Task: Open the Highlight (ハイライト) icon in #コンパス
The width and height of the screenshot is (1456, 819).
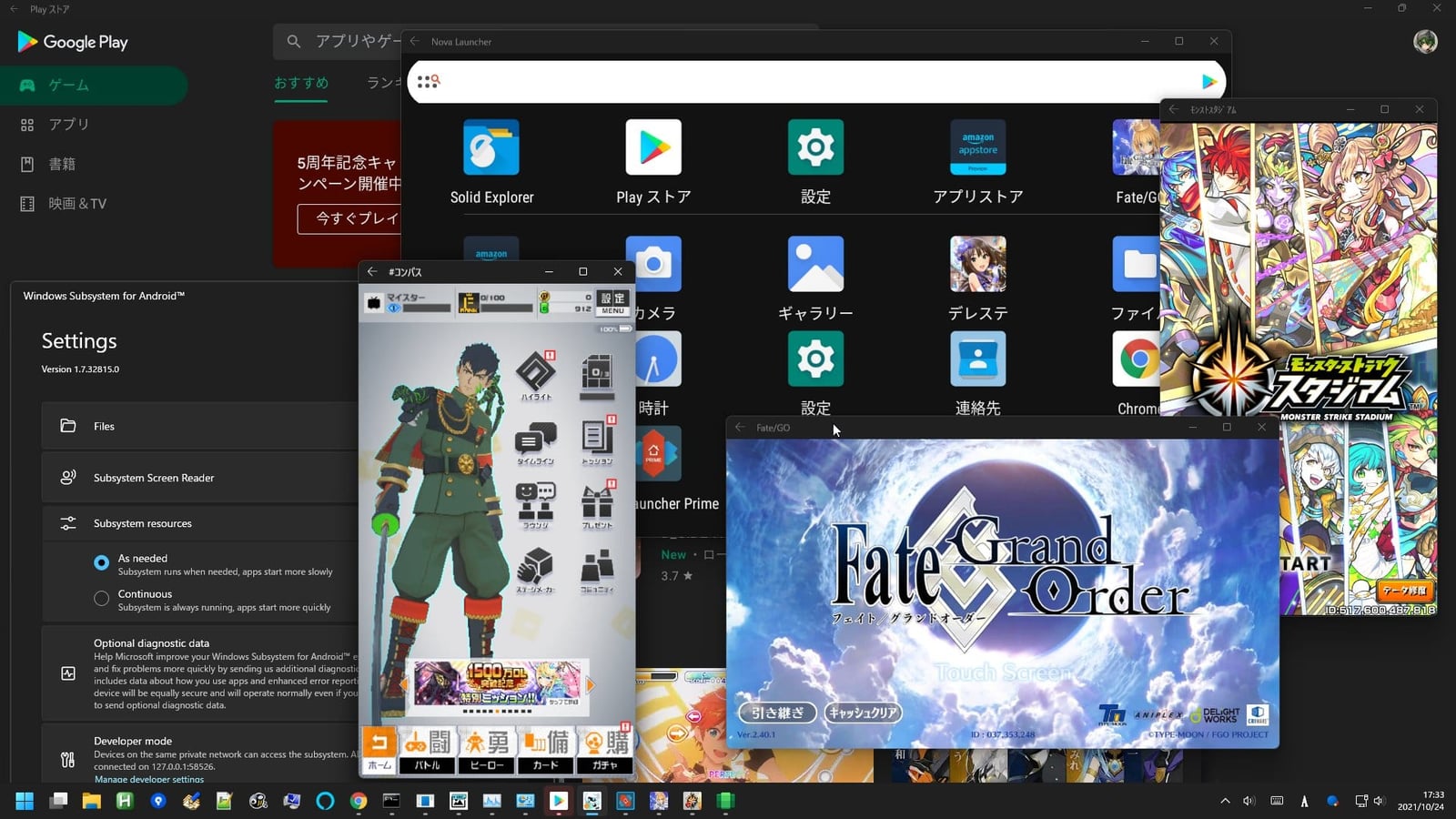Action: (x=535, y=373)
